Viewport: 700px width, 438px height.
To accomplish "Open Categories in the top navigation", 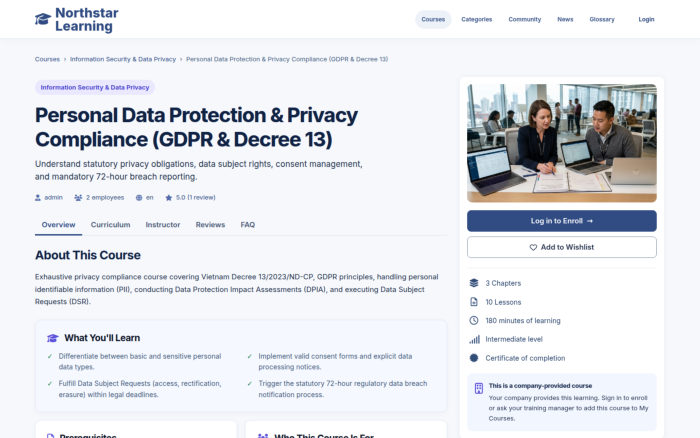I will tap(476, 20).
